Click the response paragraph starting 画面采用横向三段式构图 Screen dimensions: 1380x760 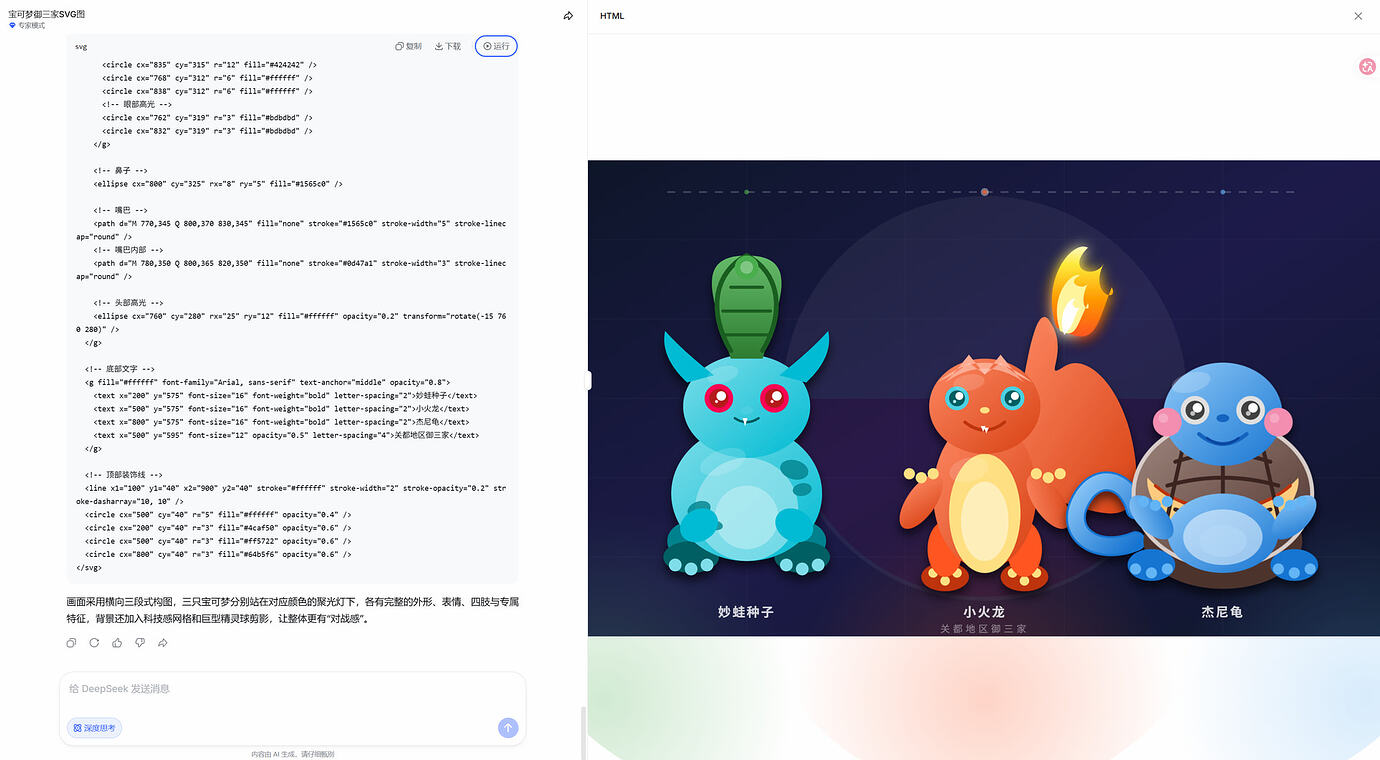tap(292, 610)
